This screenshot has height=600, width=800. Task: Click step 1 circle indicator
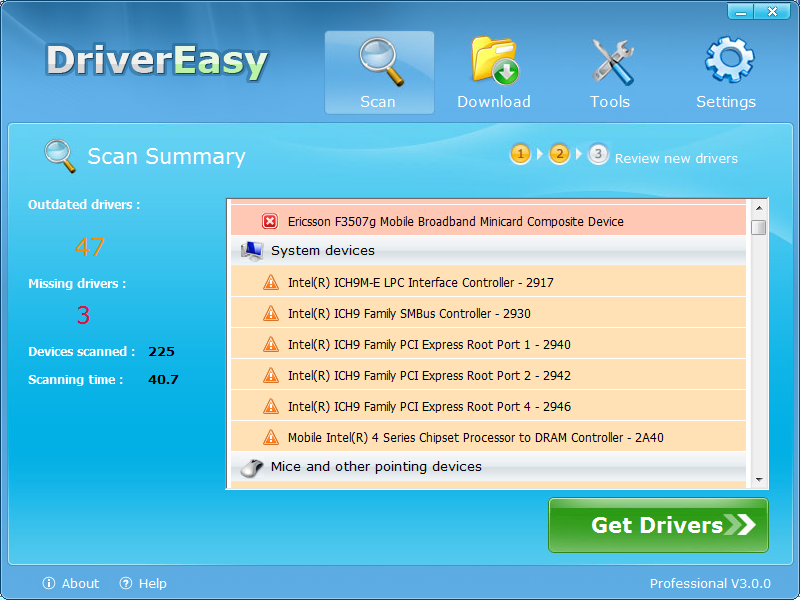click(520, 154)
